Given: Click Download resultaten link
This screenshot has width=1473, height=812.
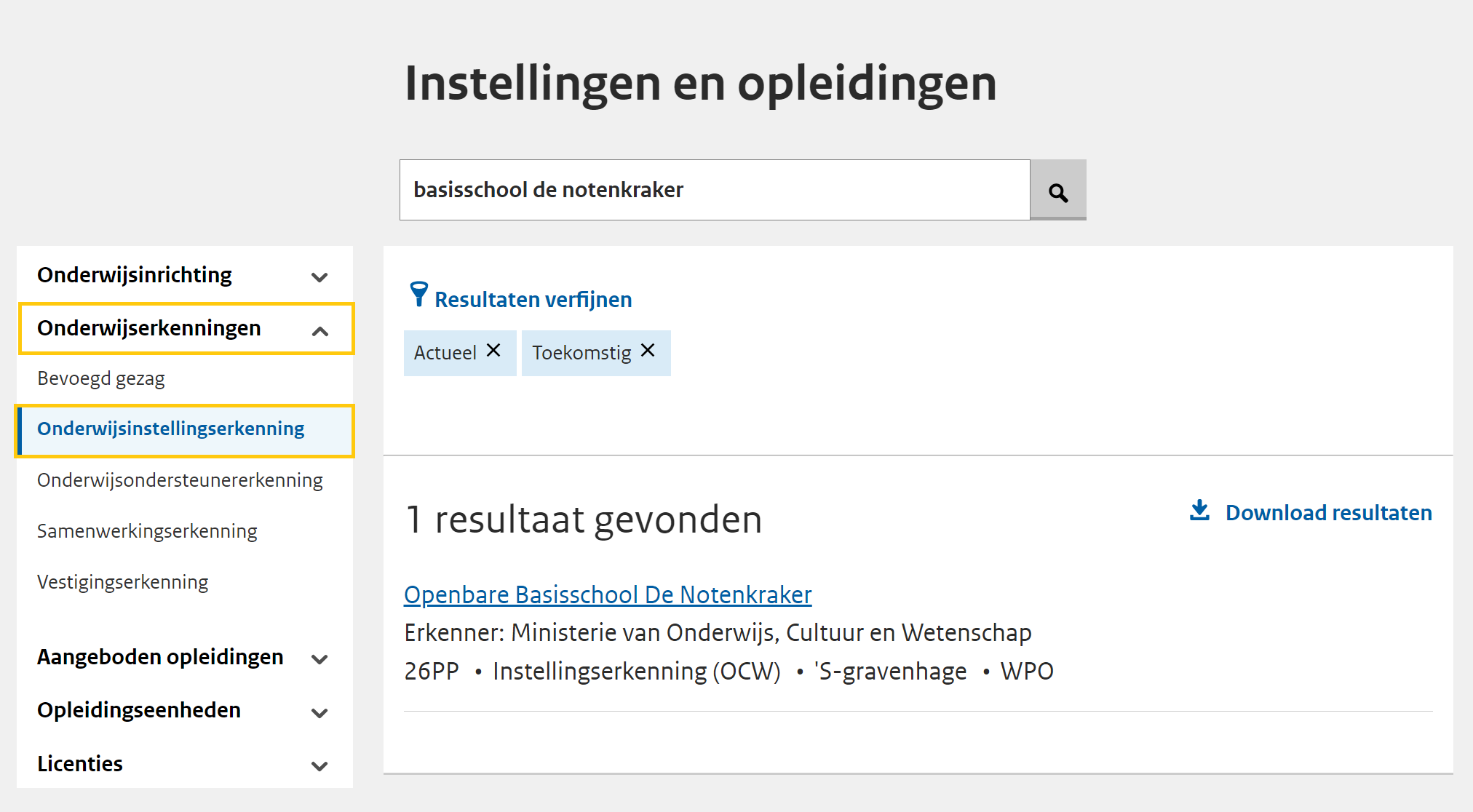Looking at the screenshot, I should coord(1328,512).
